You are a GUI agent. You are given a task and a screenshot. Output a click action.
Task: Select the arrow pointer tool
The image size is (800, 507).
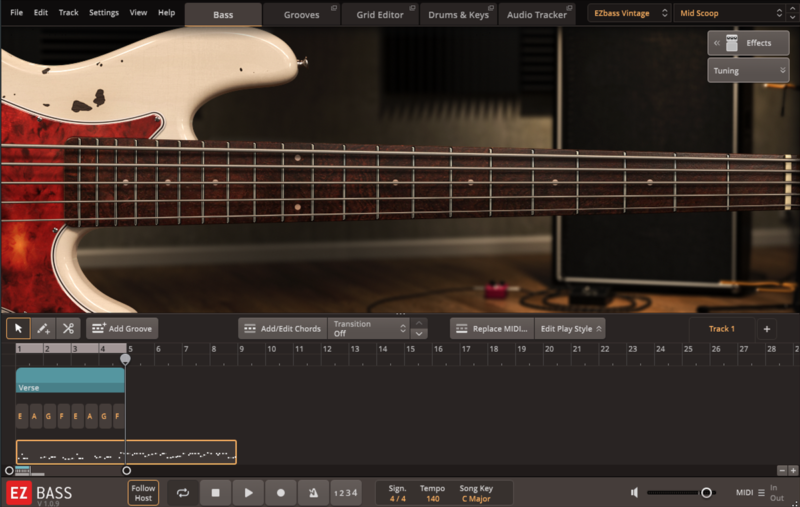coord(18,328)
